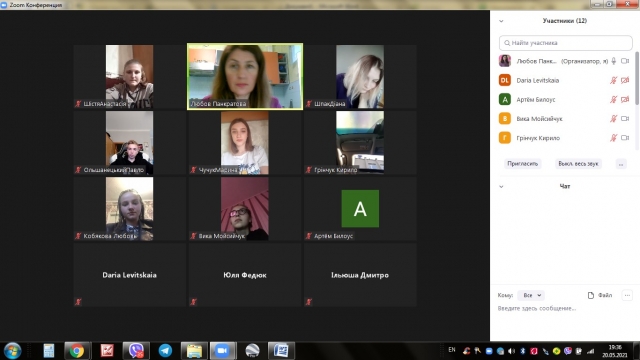Viewport: 640px width, 360px height.
Task: Open chat more options ellipsis
Action: point(627,295)
